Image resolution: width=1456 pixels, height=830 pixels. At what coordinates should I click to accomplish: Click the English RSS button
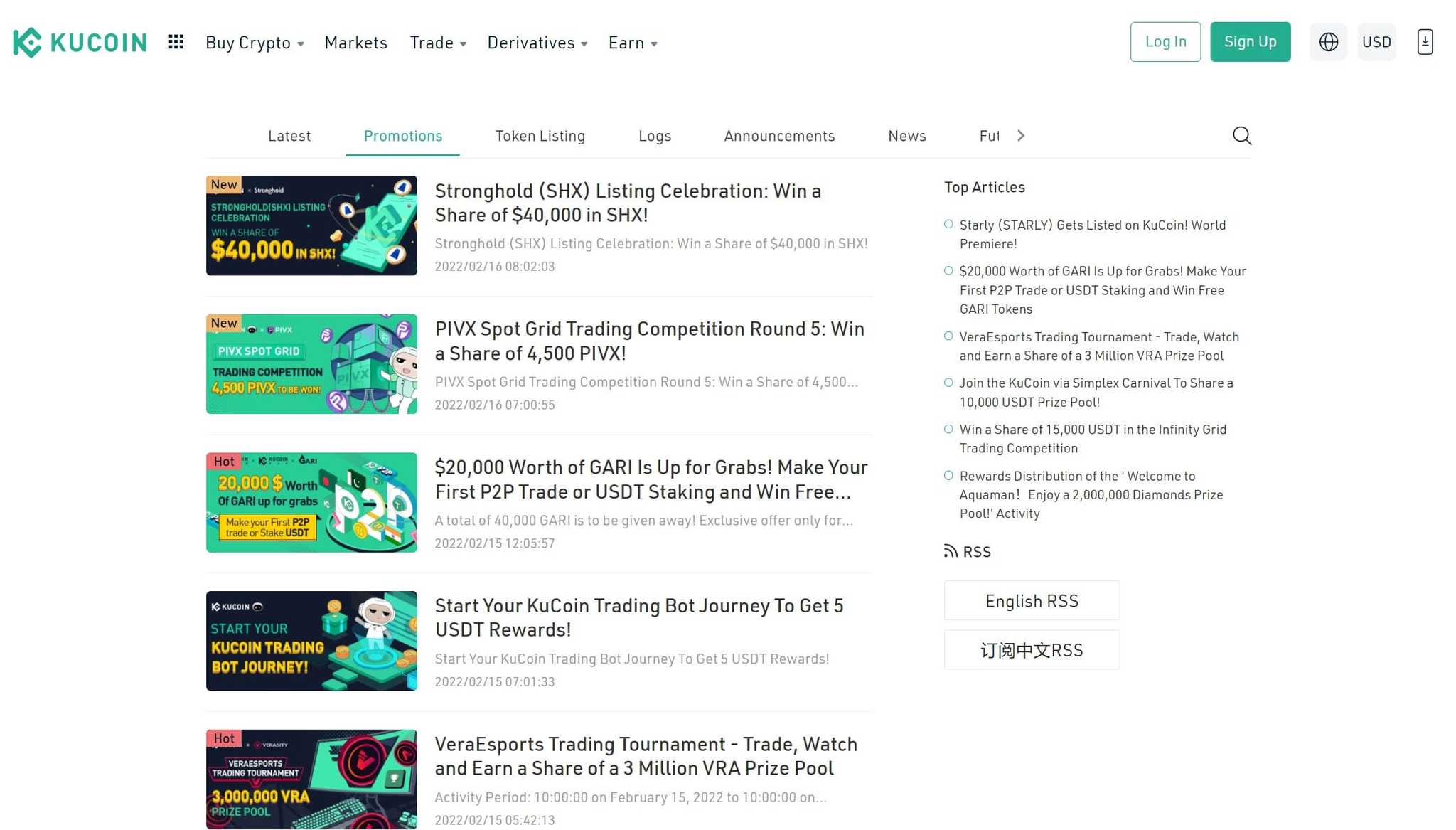pos(1031,601)
